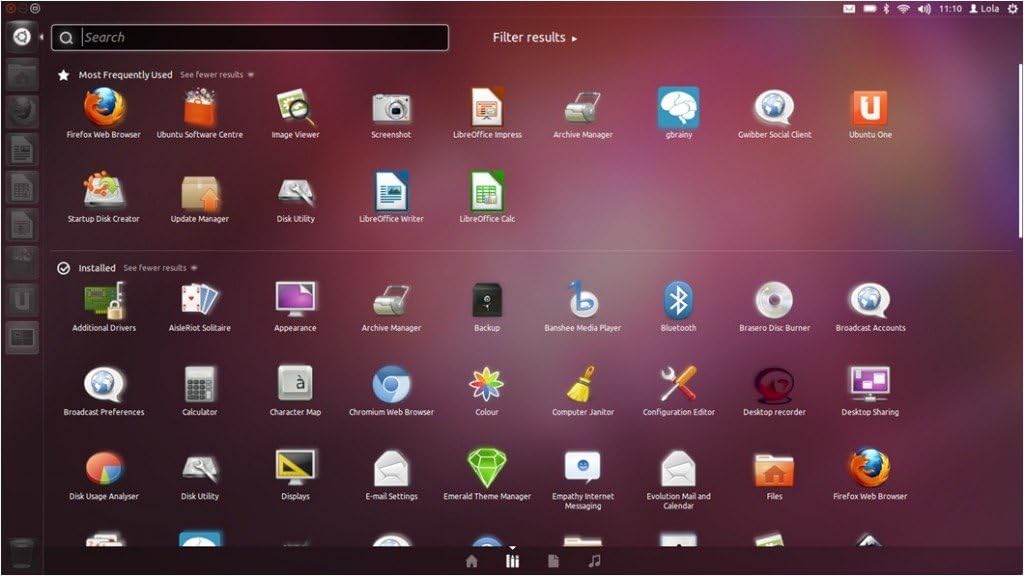1024x576 pixels.
Task: Open Firefox Web Browser in Most Frequently Used
Action: [104, 108]
